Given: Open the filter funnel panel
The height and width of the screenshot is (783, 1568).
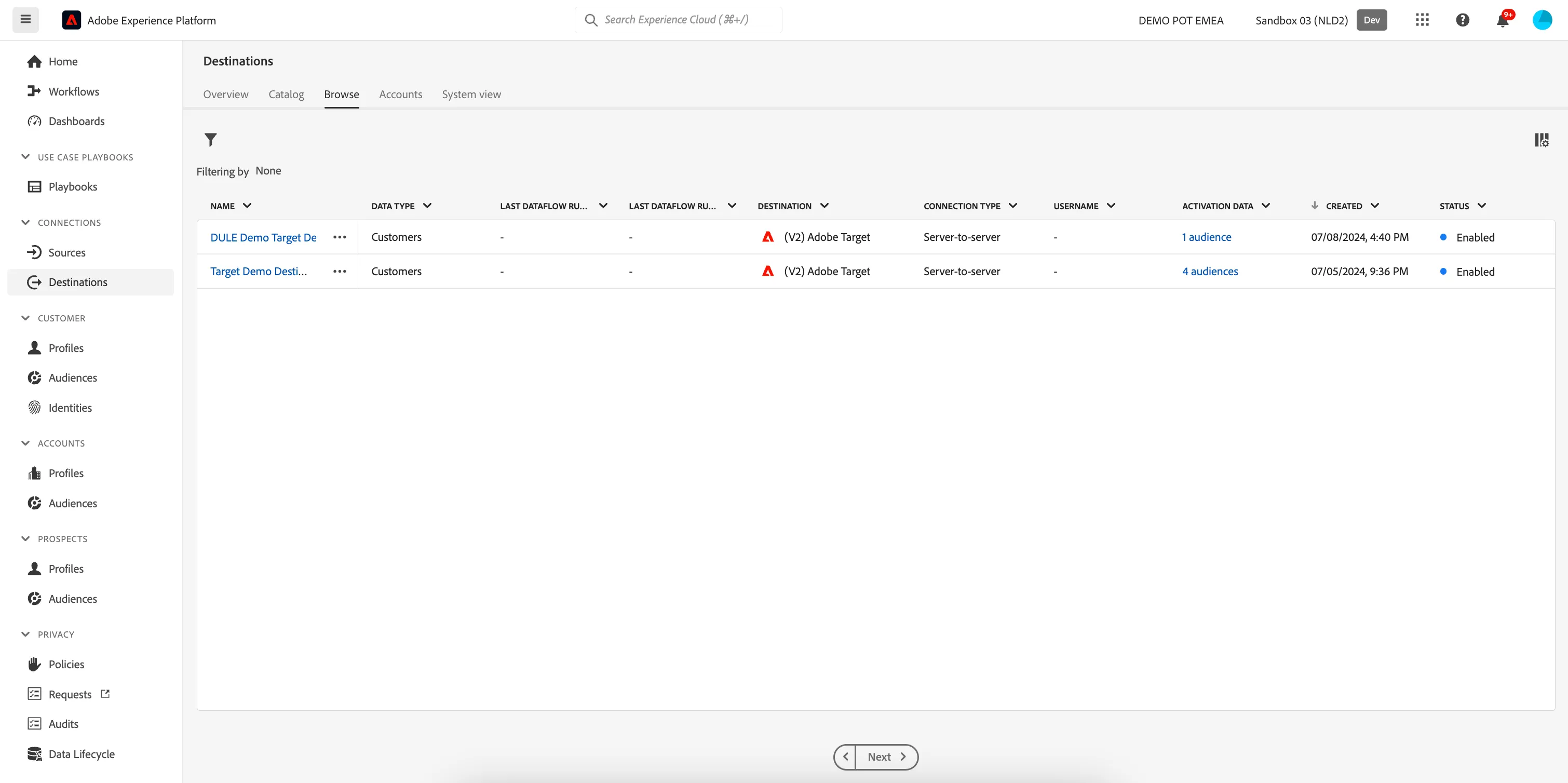Looking at the screenshot, I should tap(211, 140).
